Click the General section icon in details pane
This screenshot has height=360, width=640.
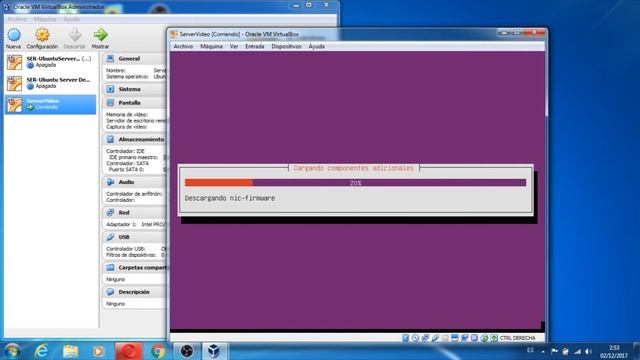[110, 58]
